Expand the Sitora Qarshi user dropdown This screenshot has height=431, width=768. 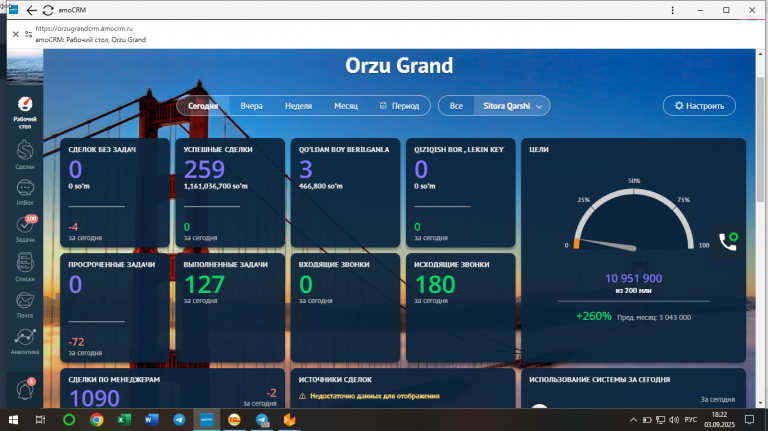click(x=512, y=106)
